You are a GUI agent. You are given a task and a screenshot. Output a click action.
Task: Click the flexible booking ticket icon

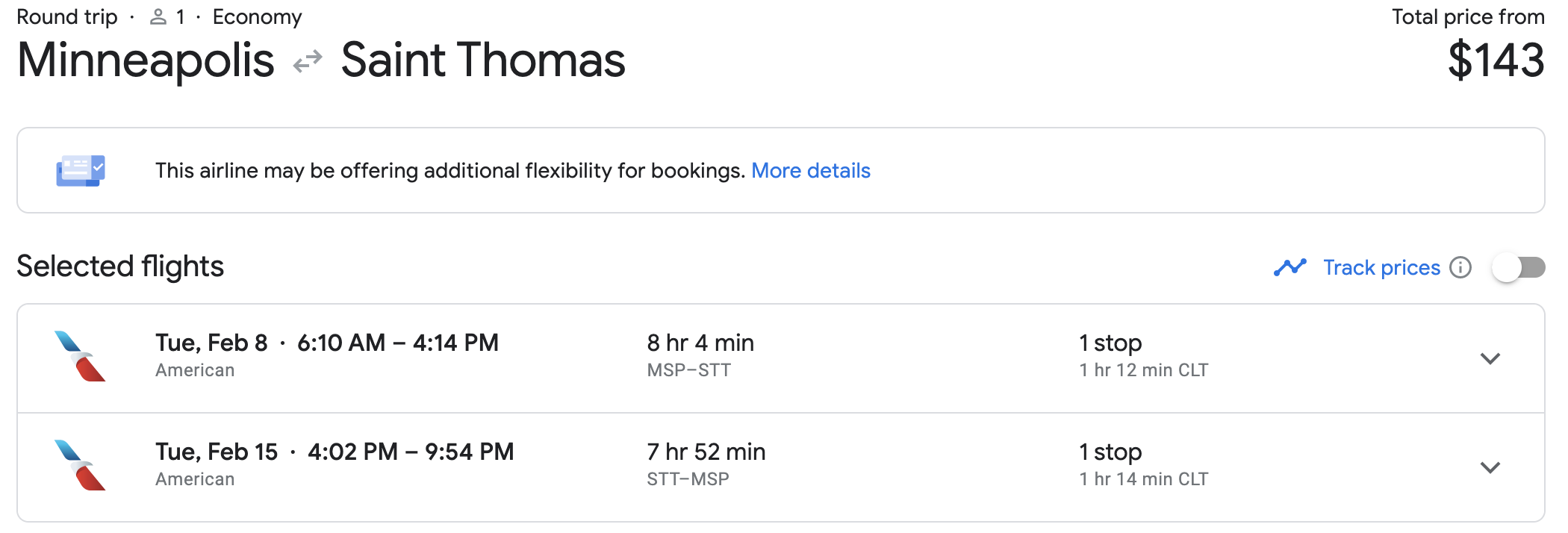(x=80, y=170)
